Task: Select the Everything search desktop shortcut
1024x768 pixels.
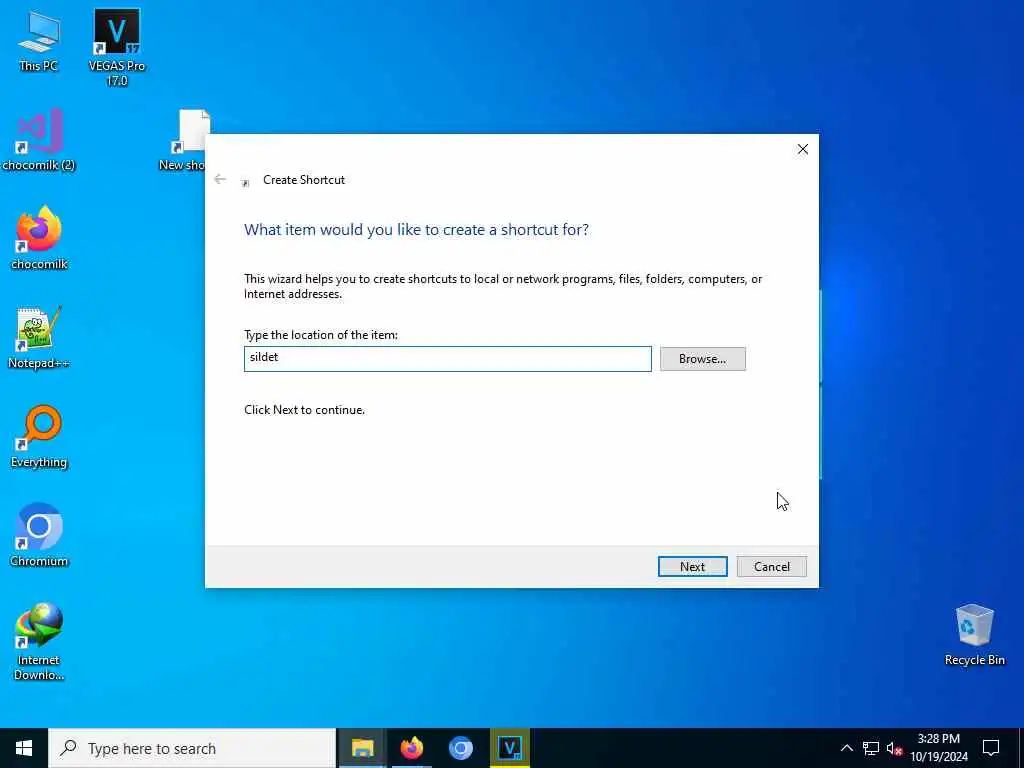Action: 39,436
